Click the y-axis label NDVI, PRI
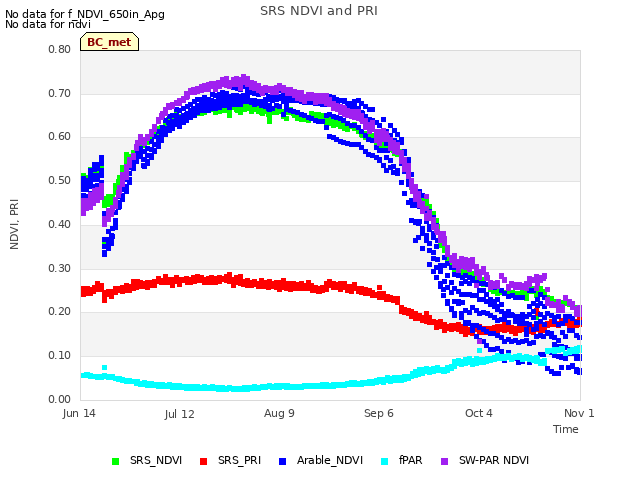The image size is (640, 480). 14,224
